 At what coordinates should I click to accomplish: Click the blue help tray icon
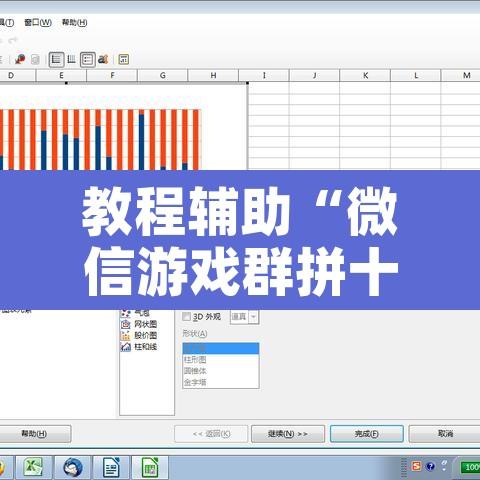coord(430,466)
